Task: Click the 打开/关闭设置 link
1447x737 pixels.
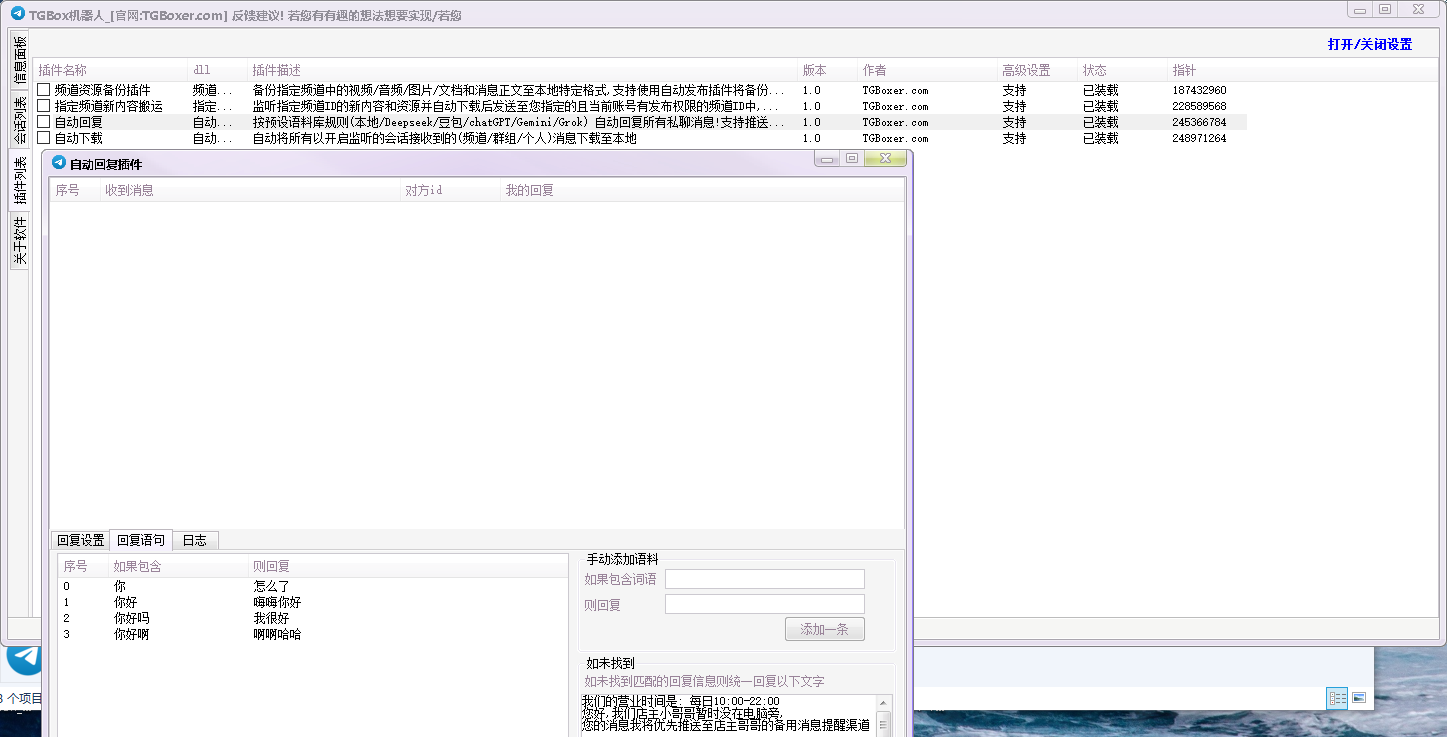Action: click(x=1369, y=44)
